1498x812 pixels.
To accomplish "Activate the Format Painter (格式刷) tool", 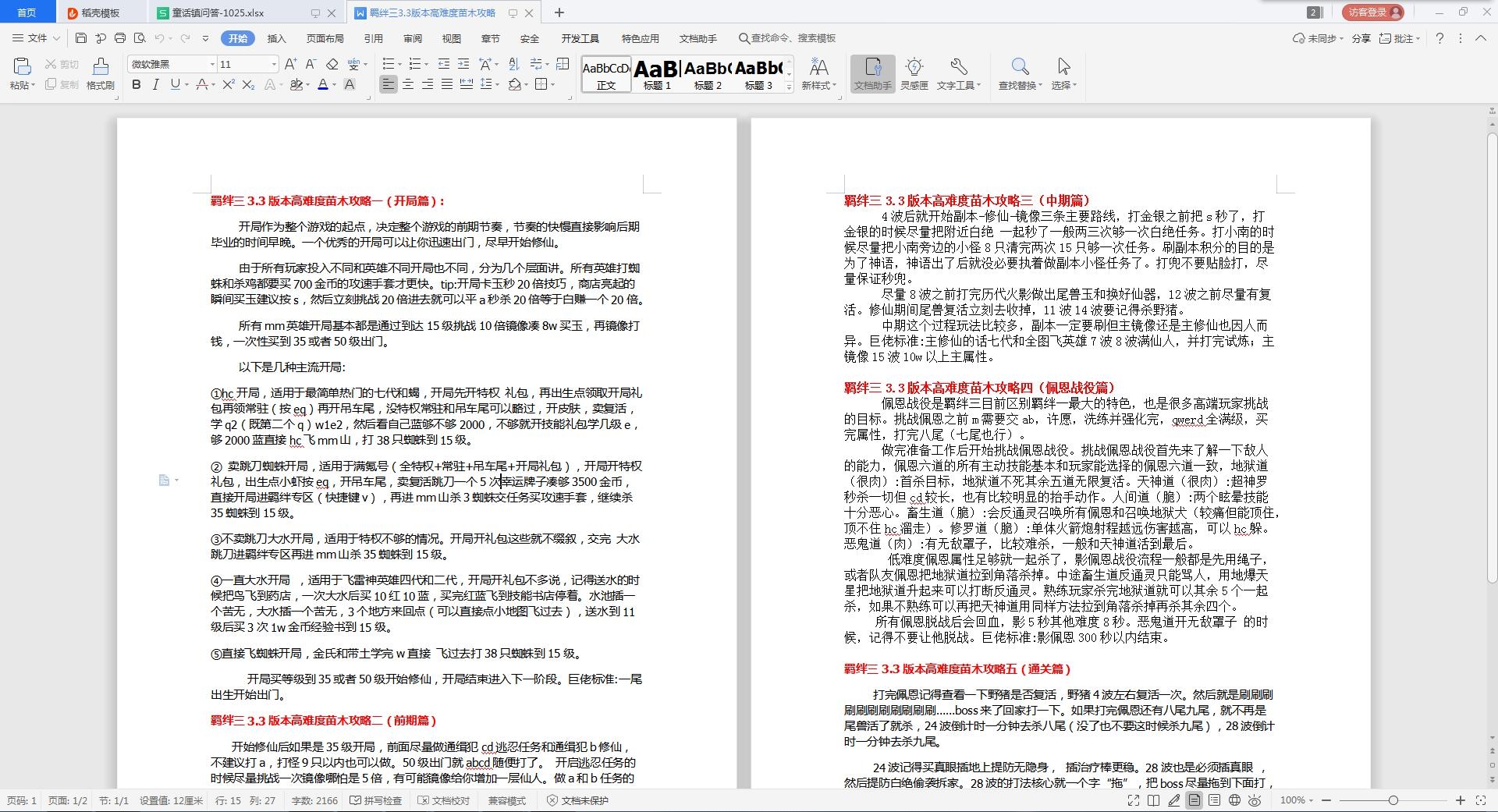I will tap(100, 75).
